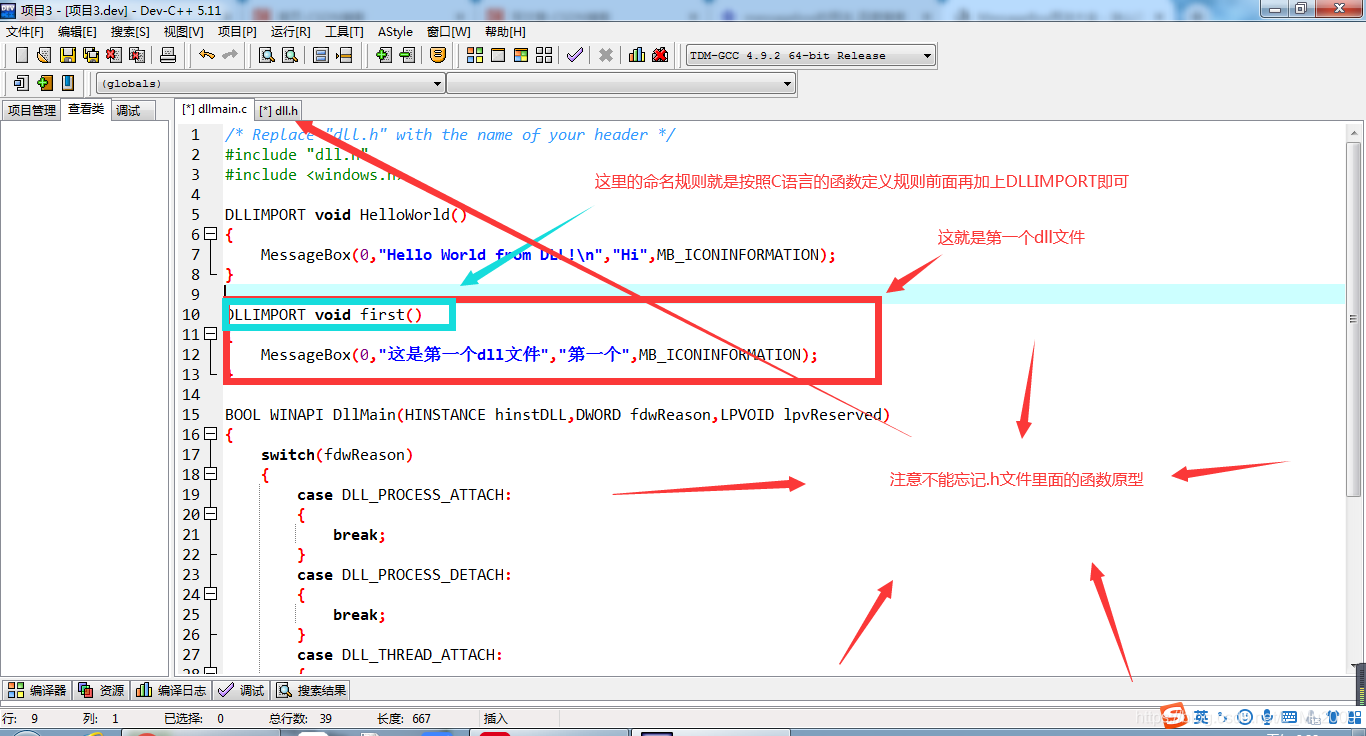1366x736 pixels.
Task: Open the 视图[V] menu
Action: 183,32
